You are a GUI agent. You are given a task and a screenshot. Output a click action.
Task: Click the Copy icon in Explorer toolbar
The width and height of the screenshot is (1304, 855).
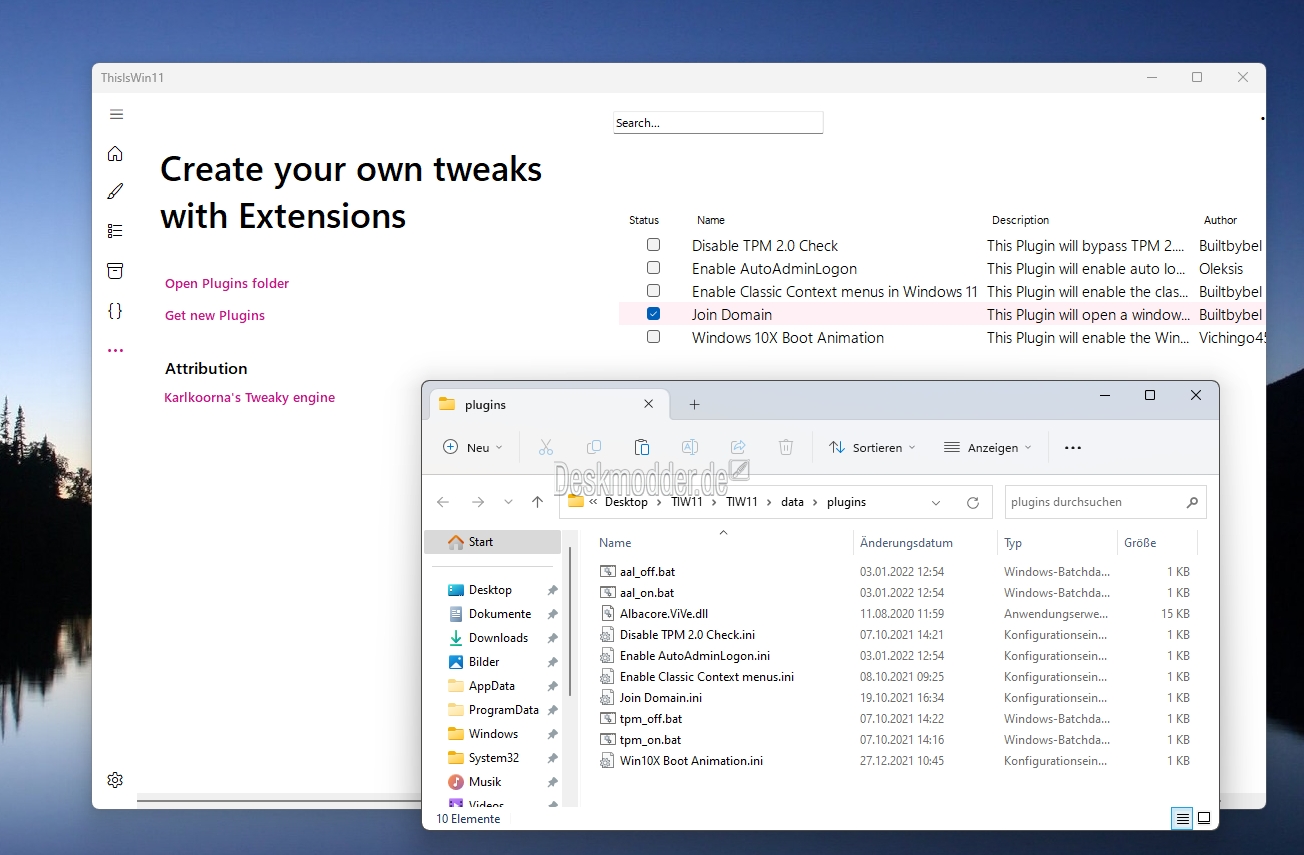tap(594, 447)
